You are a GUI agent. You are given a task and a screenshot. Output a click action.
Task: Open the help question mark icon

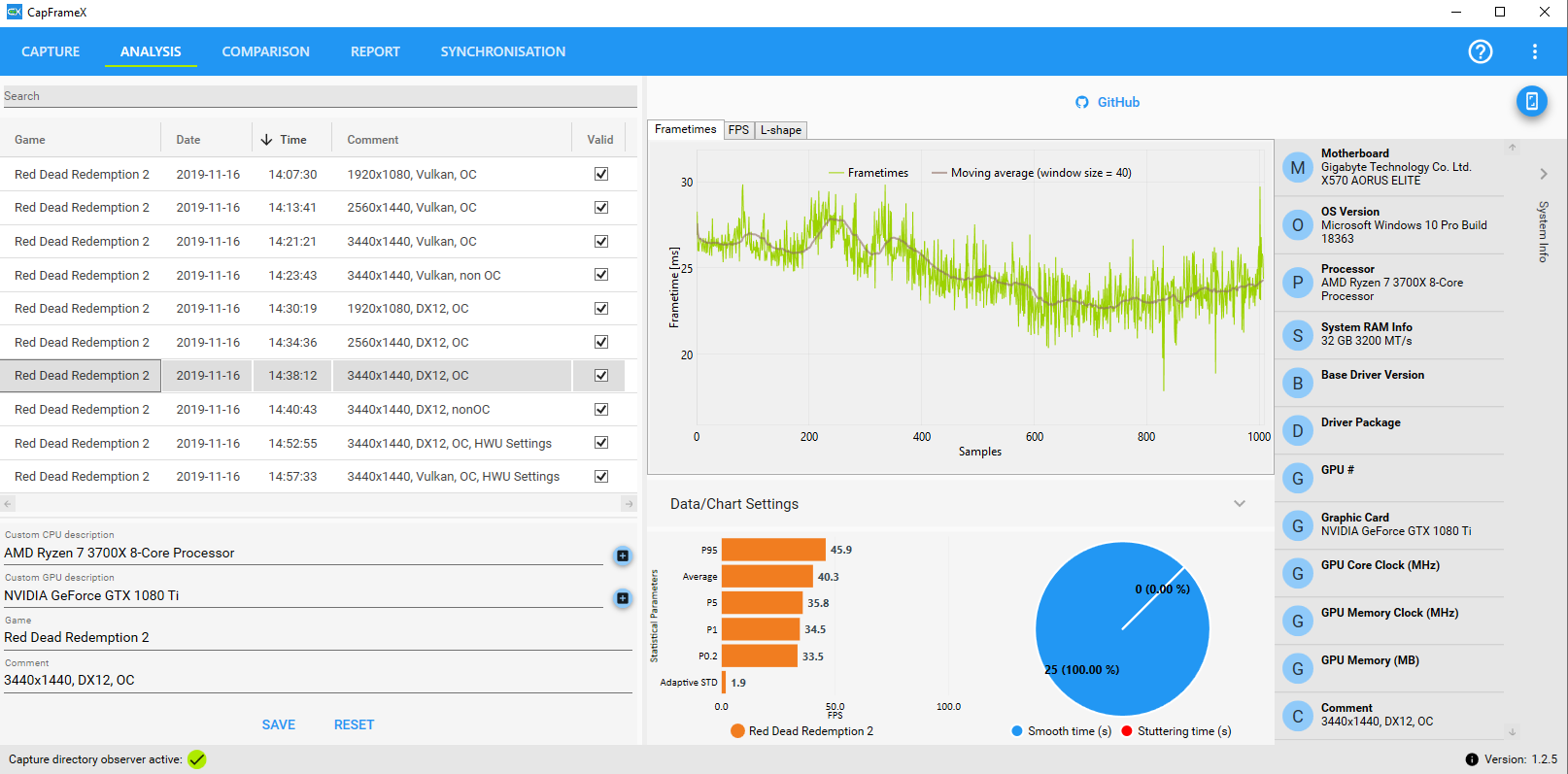1480,51
